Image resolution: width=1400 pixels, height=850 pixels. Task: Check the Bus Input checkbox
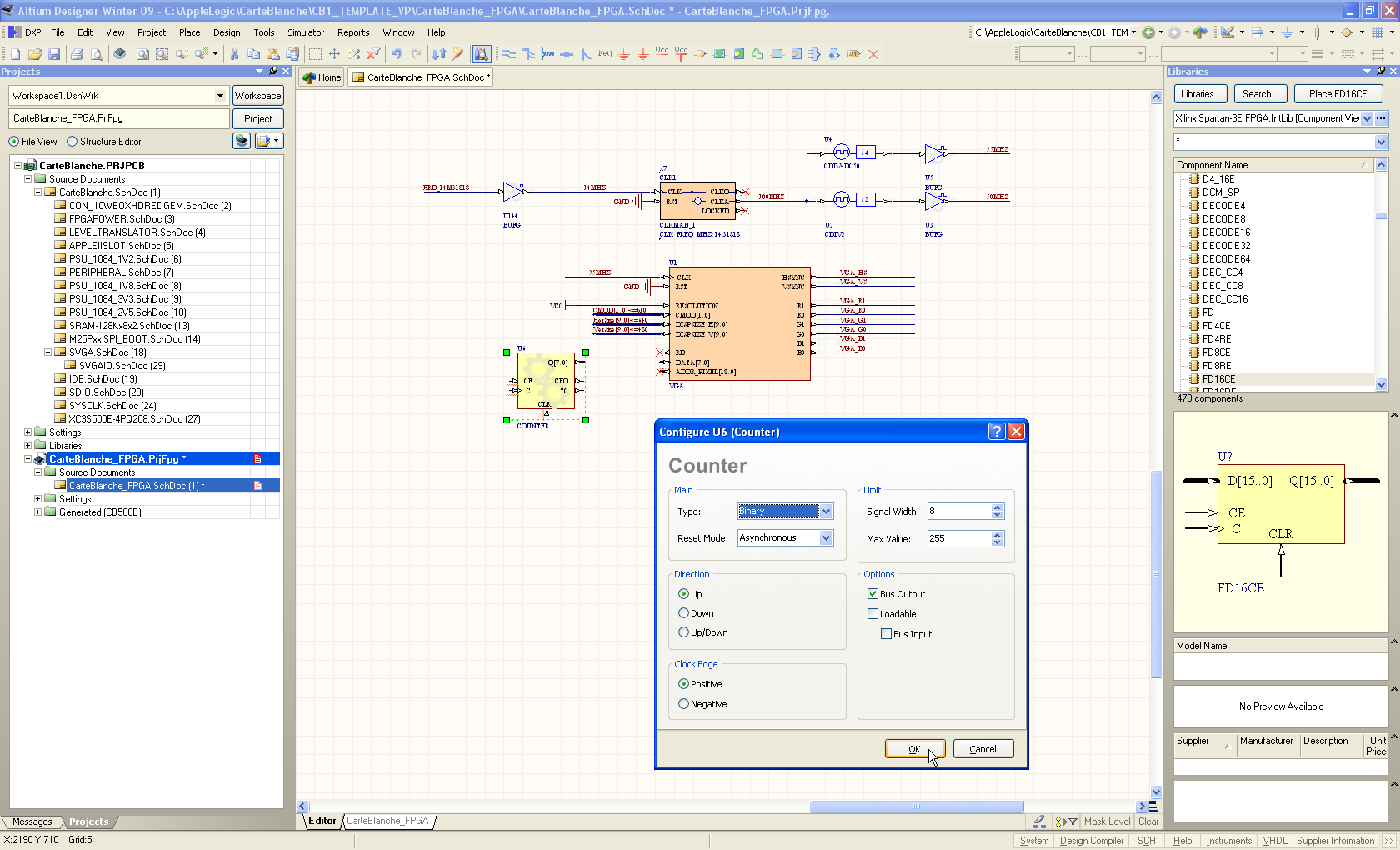click(886, 634)
